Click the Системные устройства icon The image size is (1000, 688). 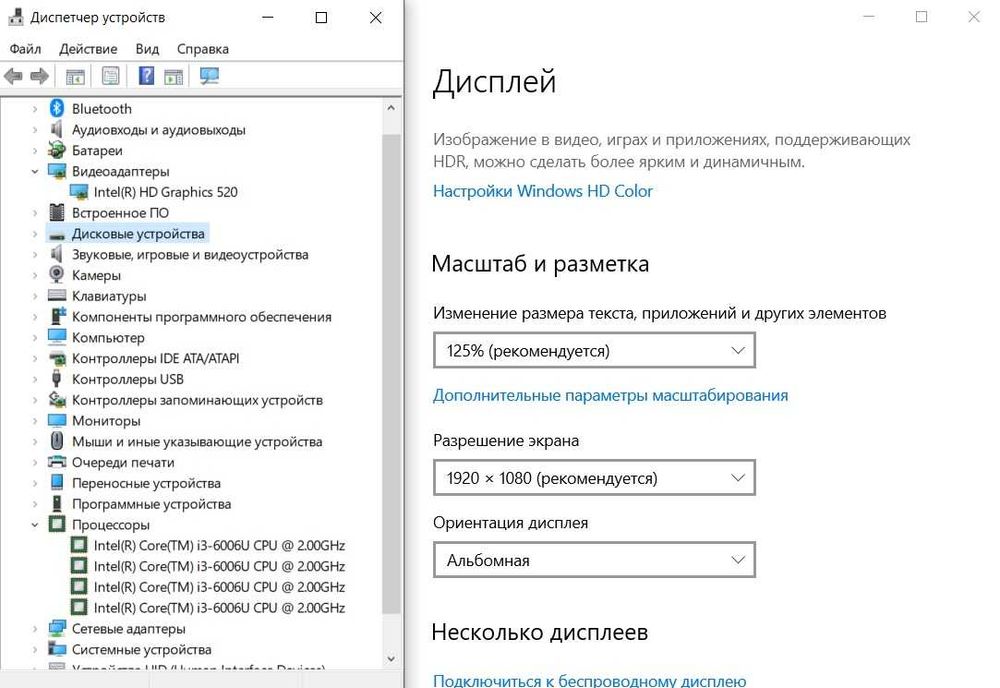tap(57, 649)
